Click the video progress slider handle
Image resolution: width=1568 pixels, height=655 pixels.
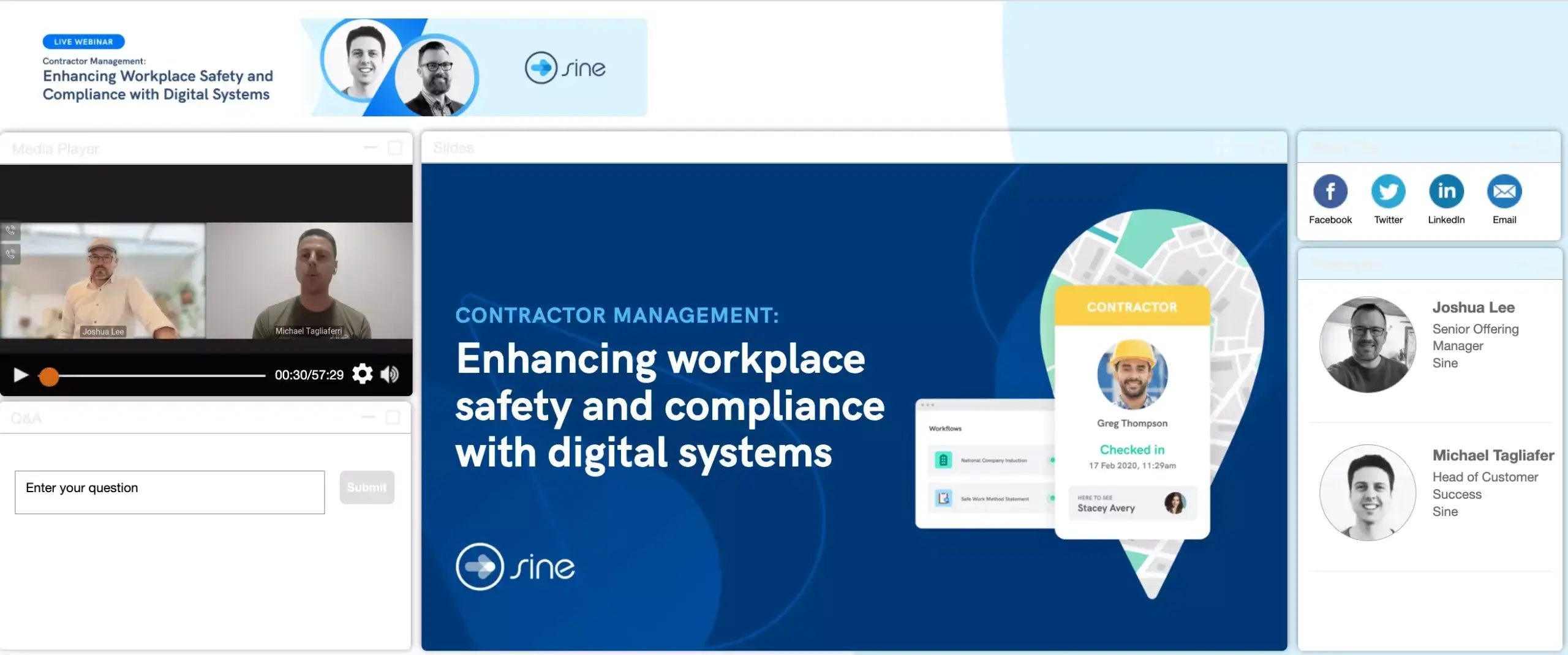pyautogui.click(x=49, y=376)
